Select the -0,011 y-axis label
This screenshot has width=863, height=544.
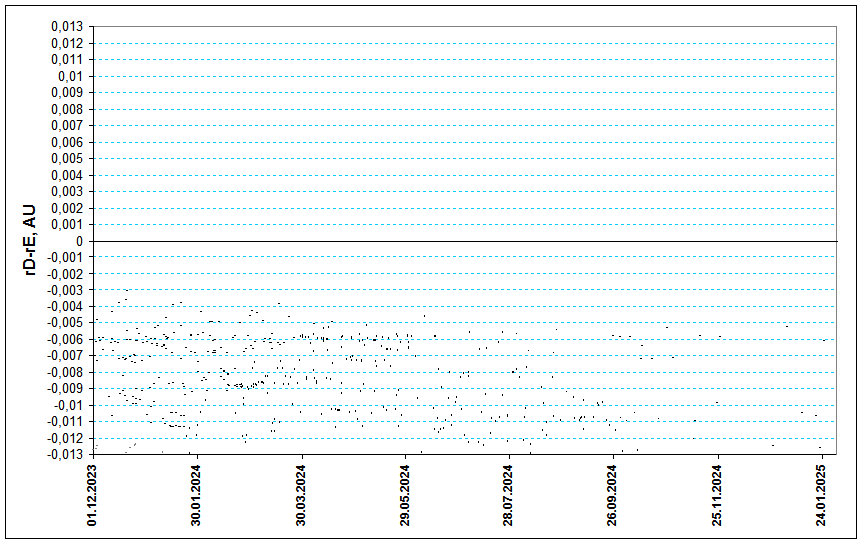click(x=65, y=422)
